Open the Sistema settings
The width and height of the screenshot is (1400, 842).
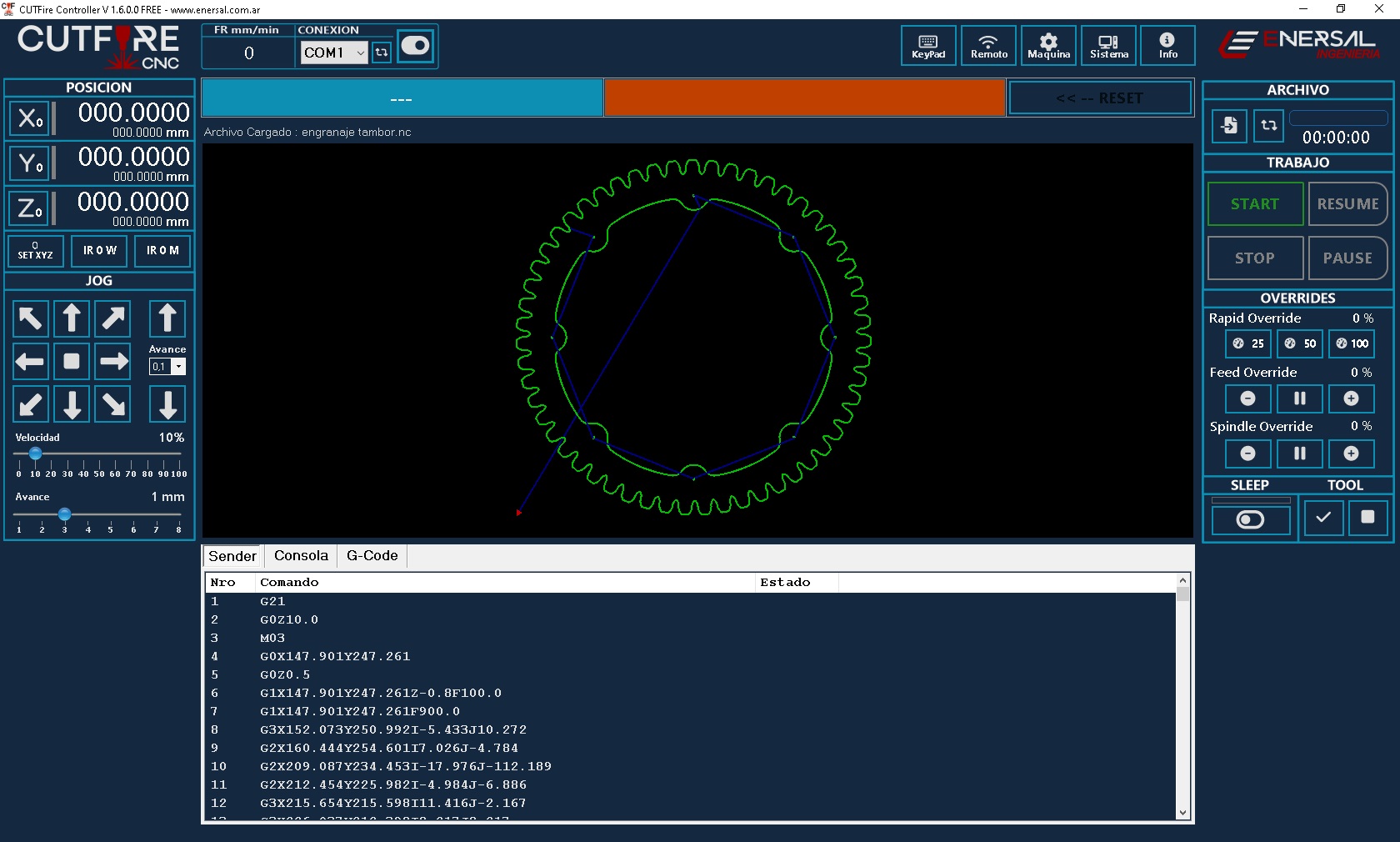[x=1108, y=46]
